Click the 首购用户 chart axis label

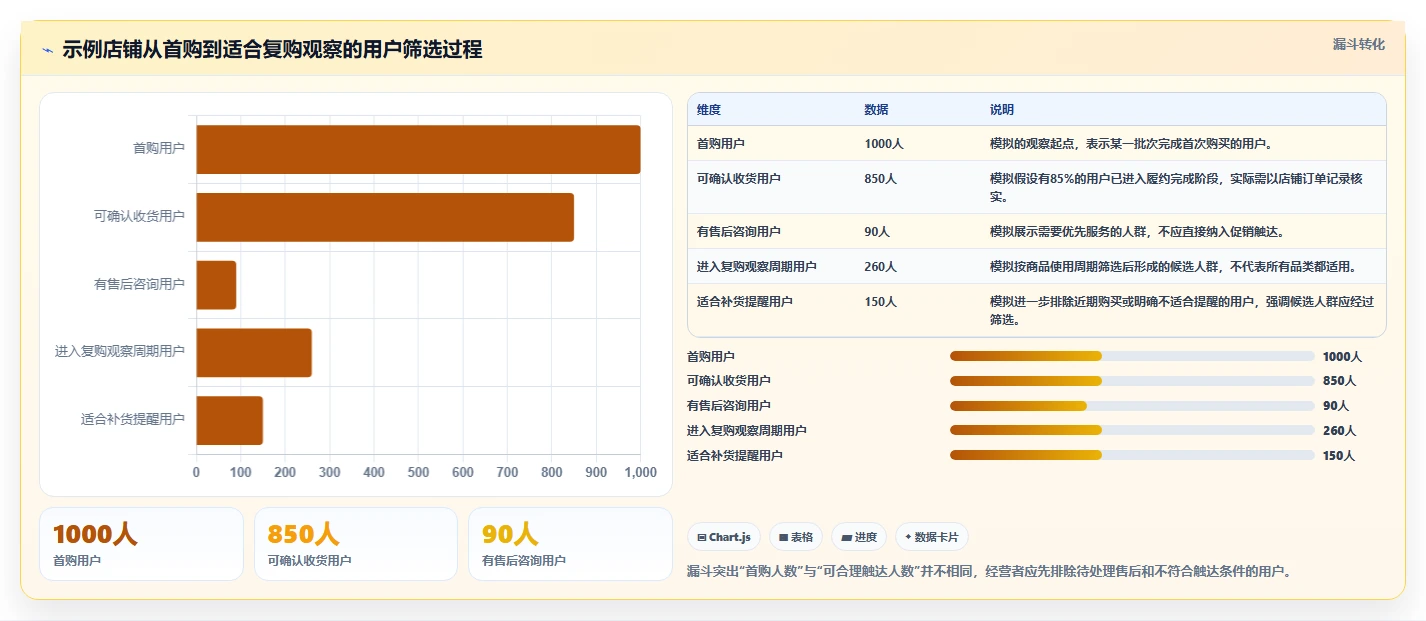tap(159, 148)
